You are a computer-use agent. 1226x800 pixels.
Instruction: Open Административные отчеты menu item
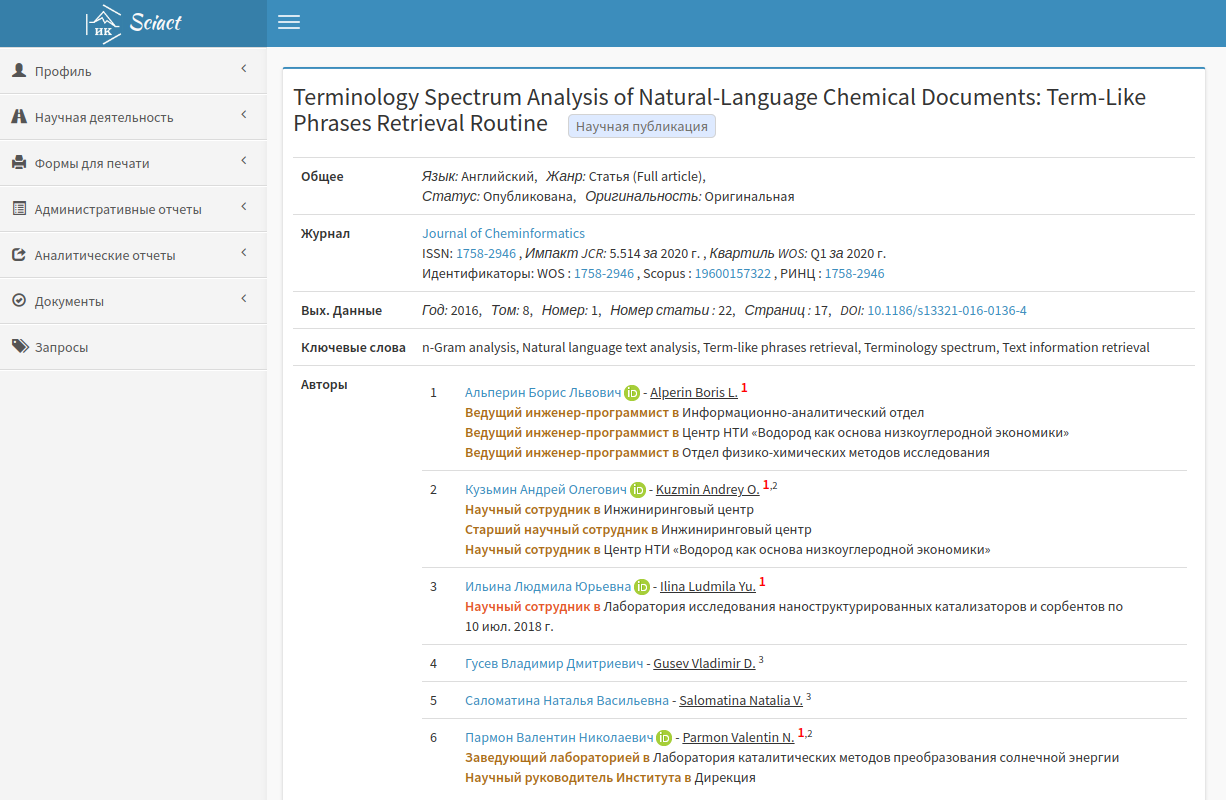(118, 209)
